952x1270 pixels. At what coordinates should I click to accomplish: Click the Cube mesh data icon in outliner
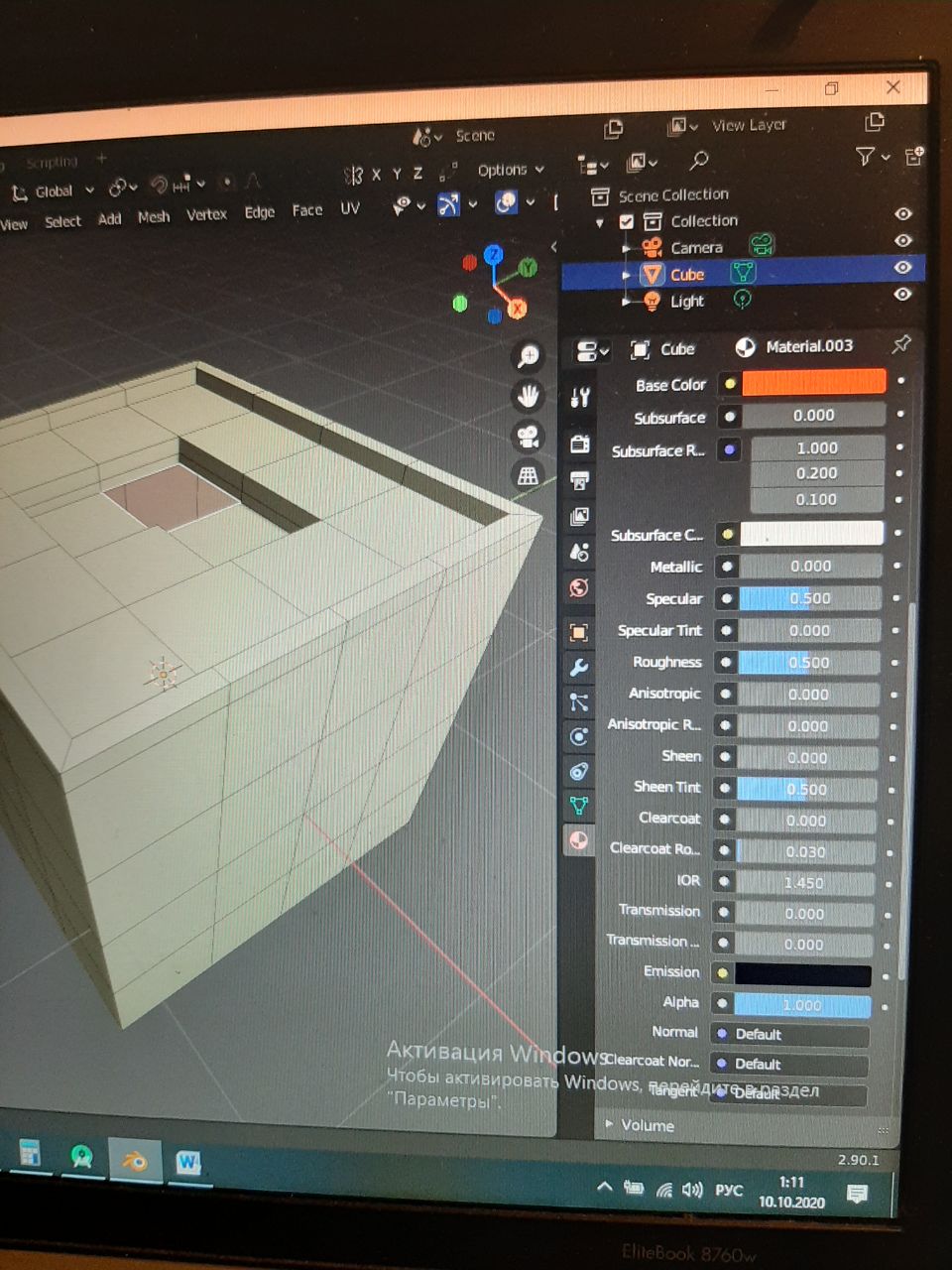[743, 272]
